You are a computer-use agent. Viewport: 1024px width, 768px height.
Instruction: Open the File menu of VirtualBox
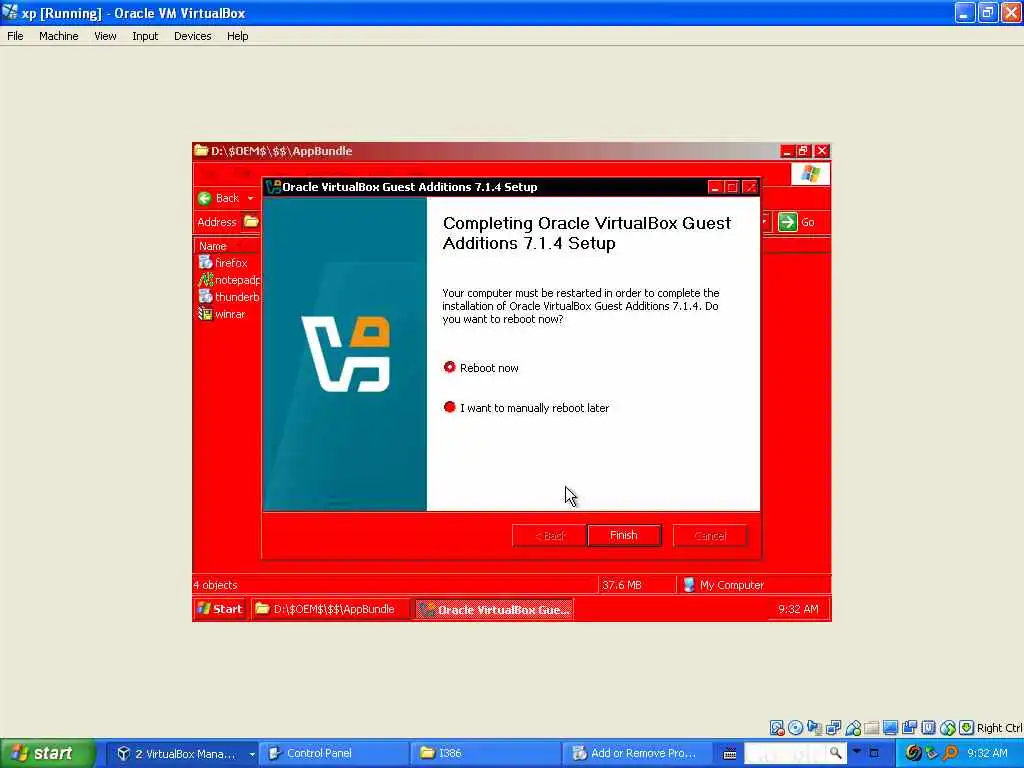[x=15, y=36]
